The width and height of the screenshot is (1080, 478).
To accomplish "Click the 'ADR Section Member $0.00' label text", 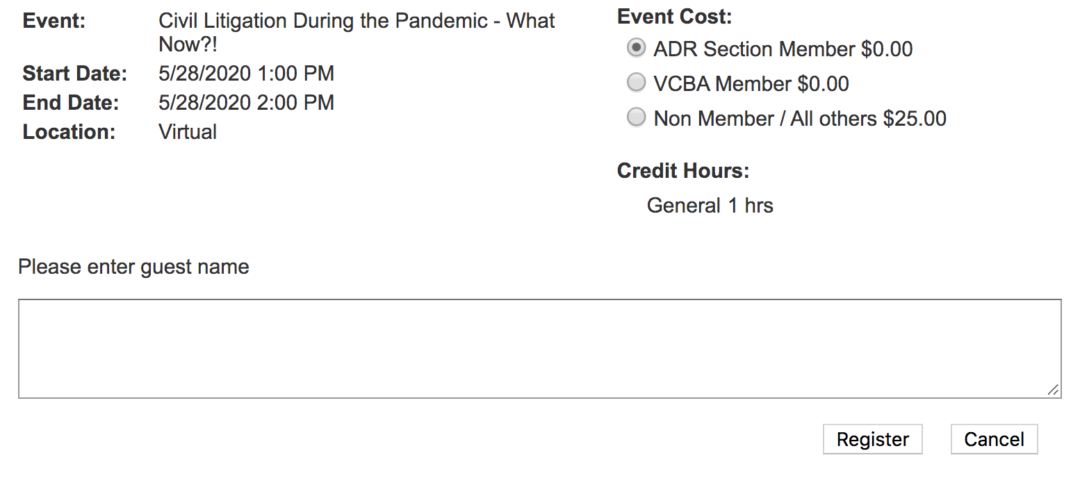I will [783, 49].
